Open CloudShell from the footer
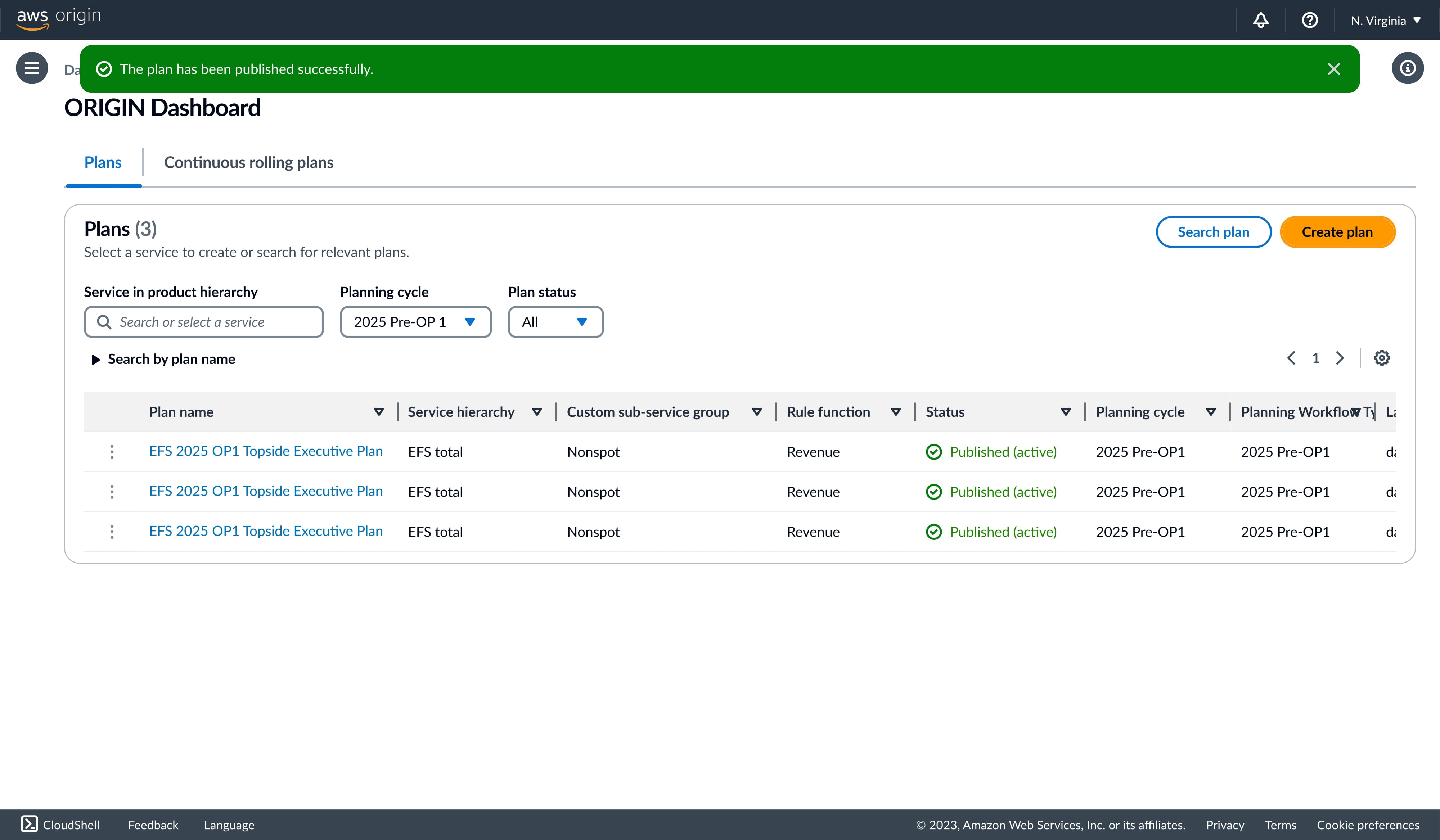Viewport: 1440px width, 840px height. (60, 825)
